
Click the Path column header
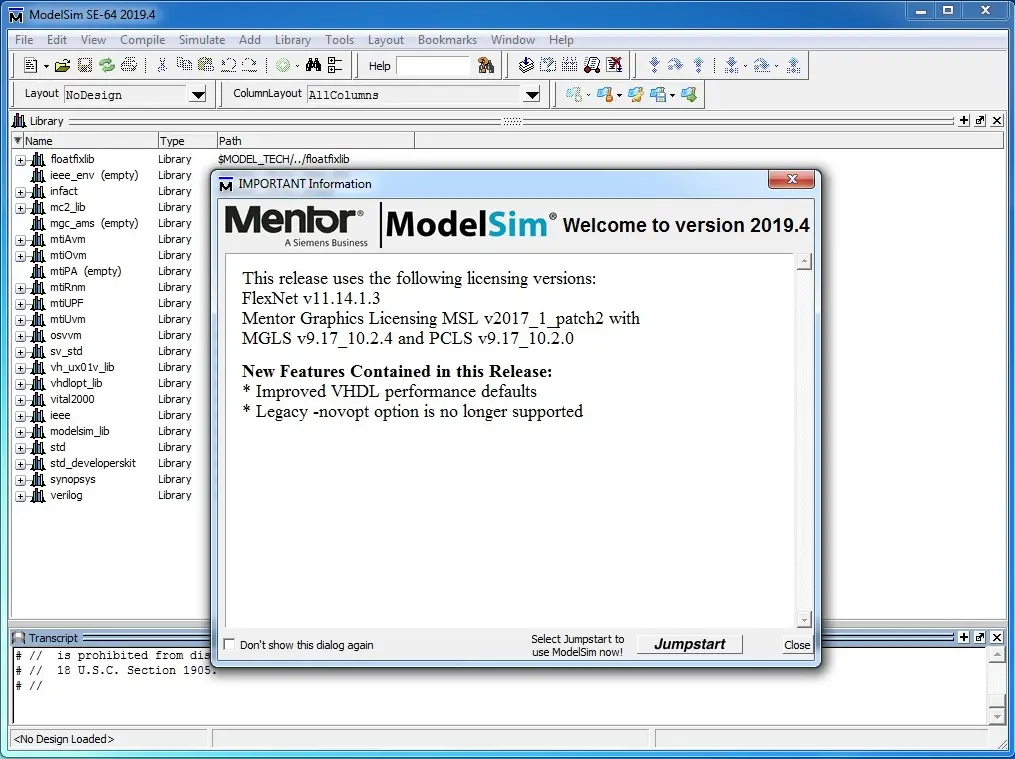[x=315, y=140]
